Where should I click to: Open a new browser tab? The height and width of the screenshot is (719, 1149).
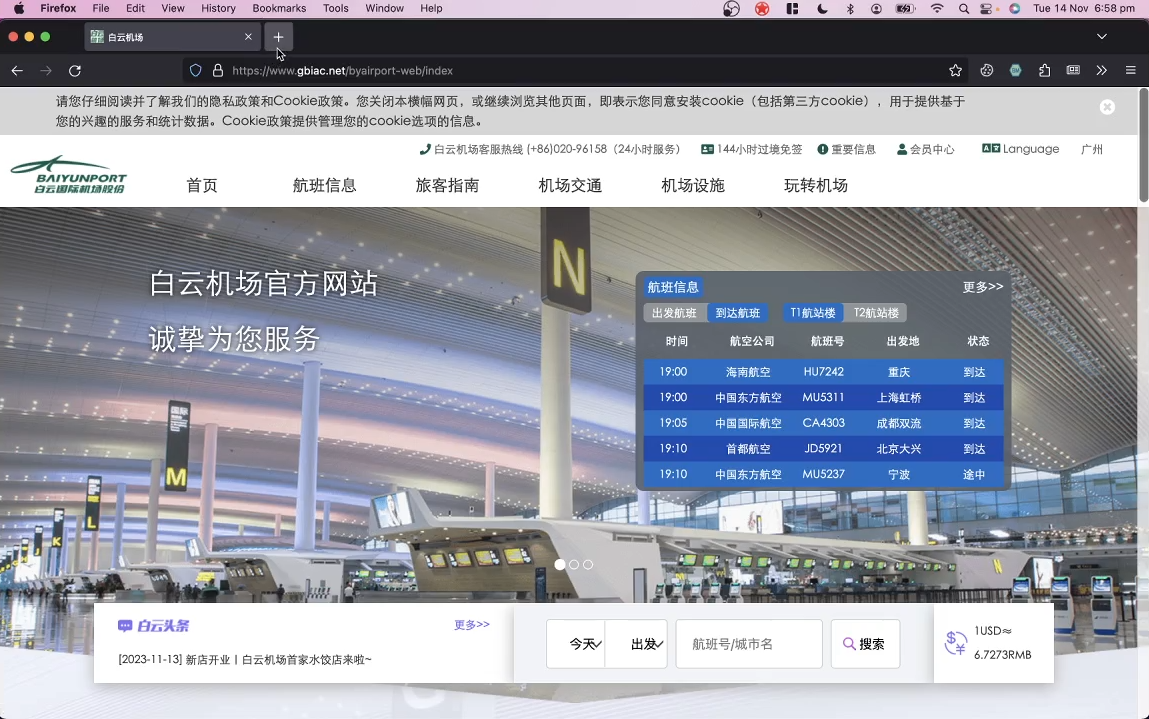[x=278, y=37]
